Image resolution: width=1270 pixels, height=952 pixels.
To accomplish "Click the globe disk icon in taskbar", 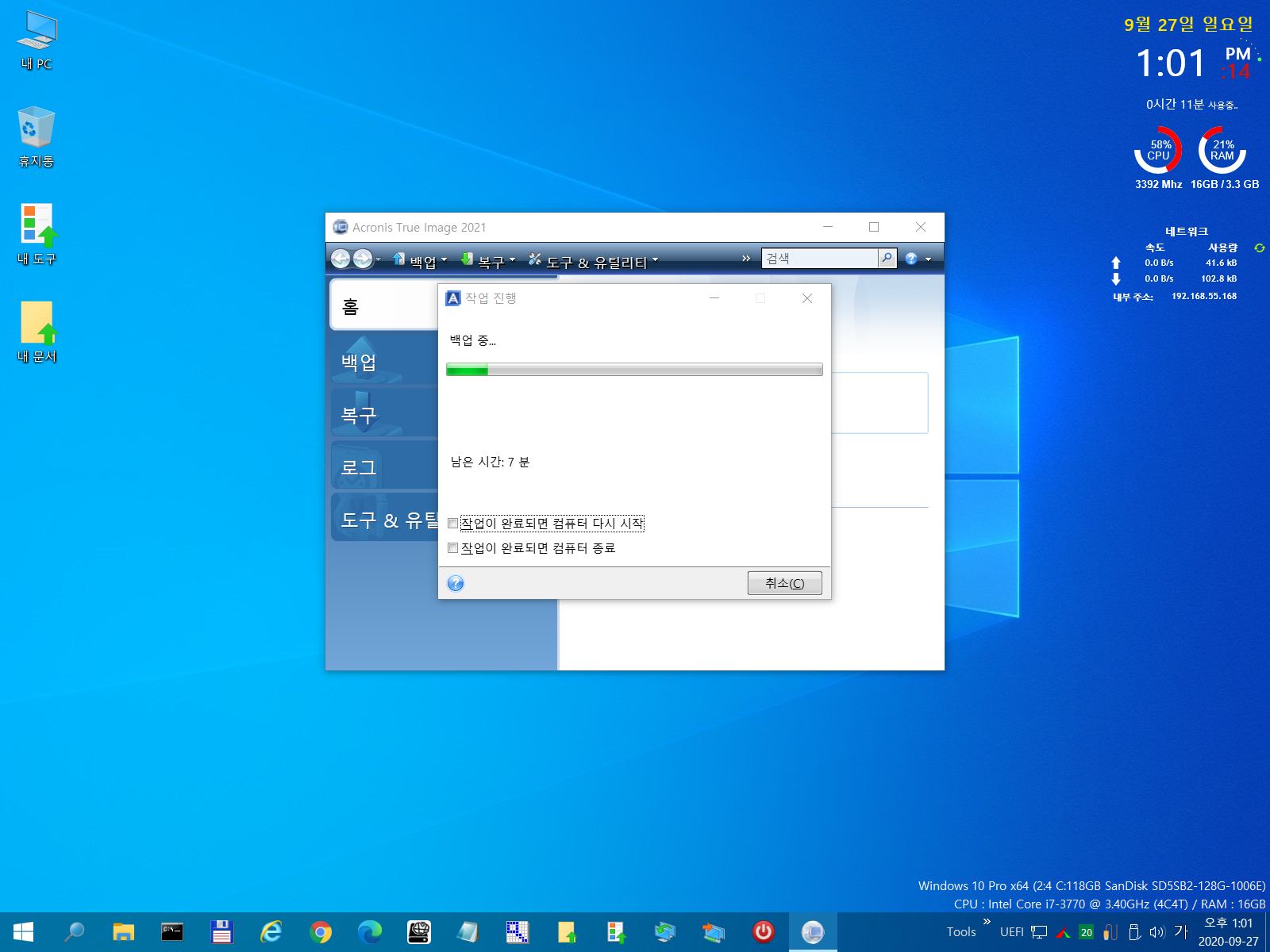I will pyautogui.click(x=419, y=932).
